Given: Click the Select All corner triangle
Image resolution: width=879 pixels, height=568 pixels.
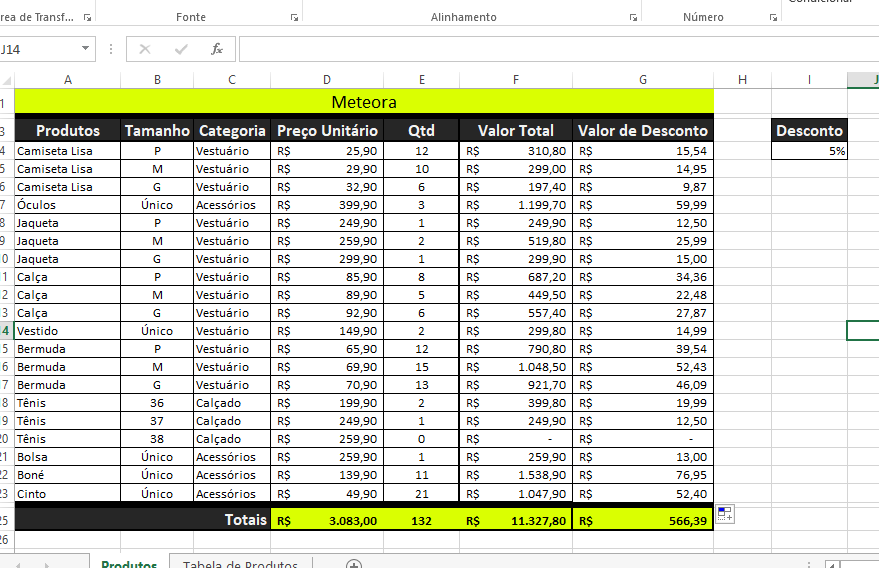Looking at the screenshot, I should pyautogui.click(x=7, y=81).
